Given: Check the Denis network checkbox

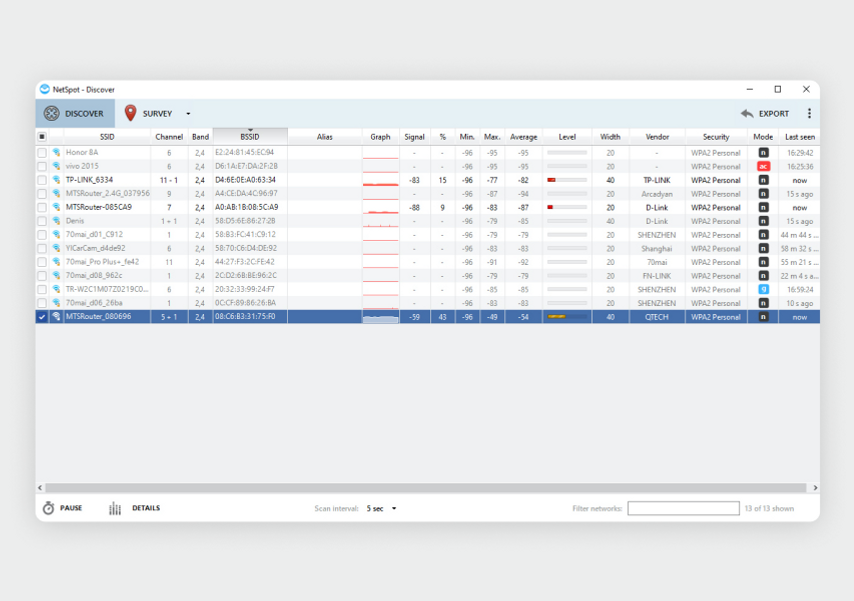Looking at the screenshot, I should [x=42, y=221].
